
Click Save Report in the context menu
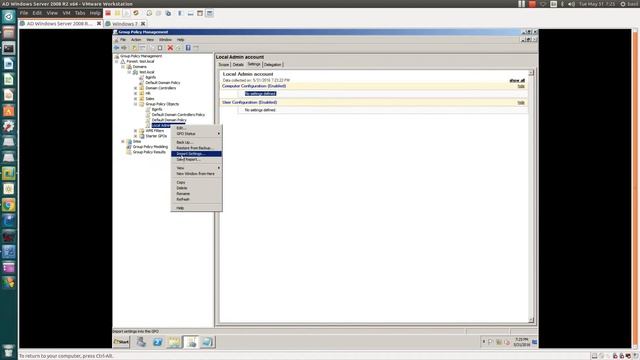[196, 160]
